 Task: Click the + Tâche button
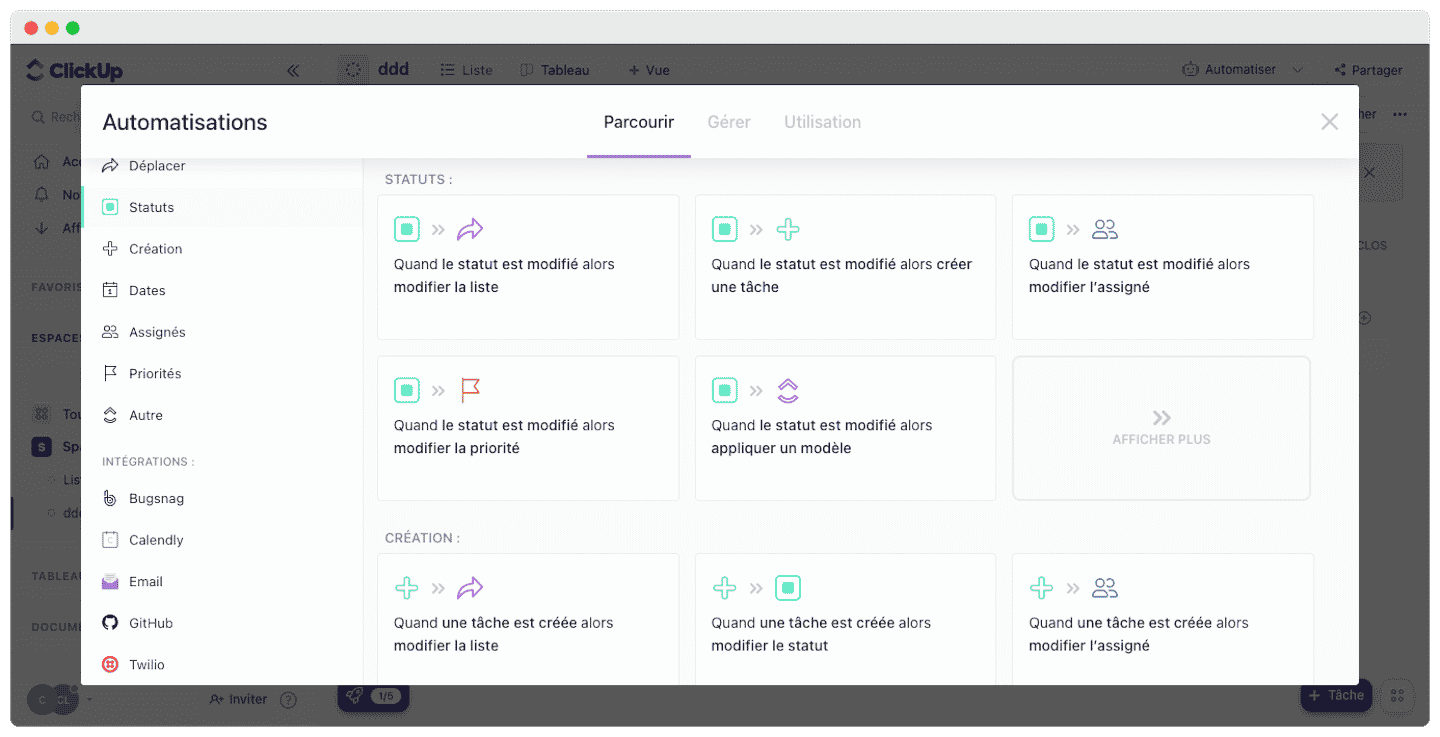coord(1336,696)
